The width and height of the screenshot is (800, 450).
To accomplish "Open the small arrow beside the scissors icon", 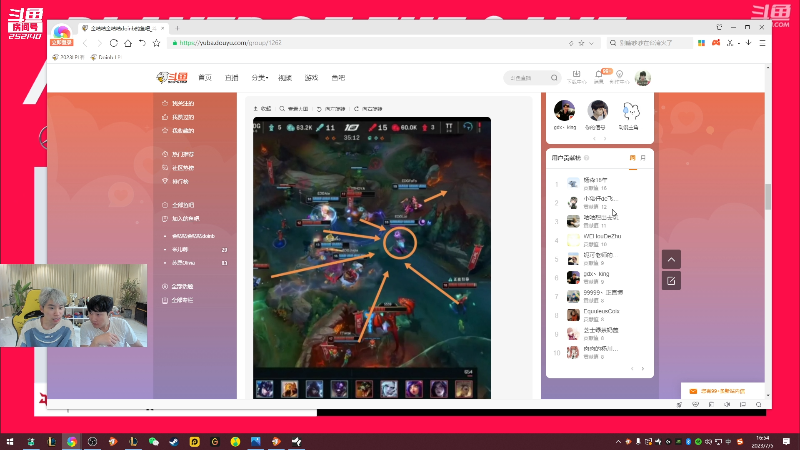I will point(739,43).
